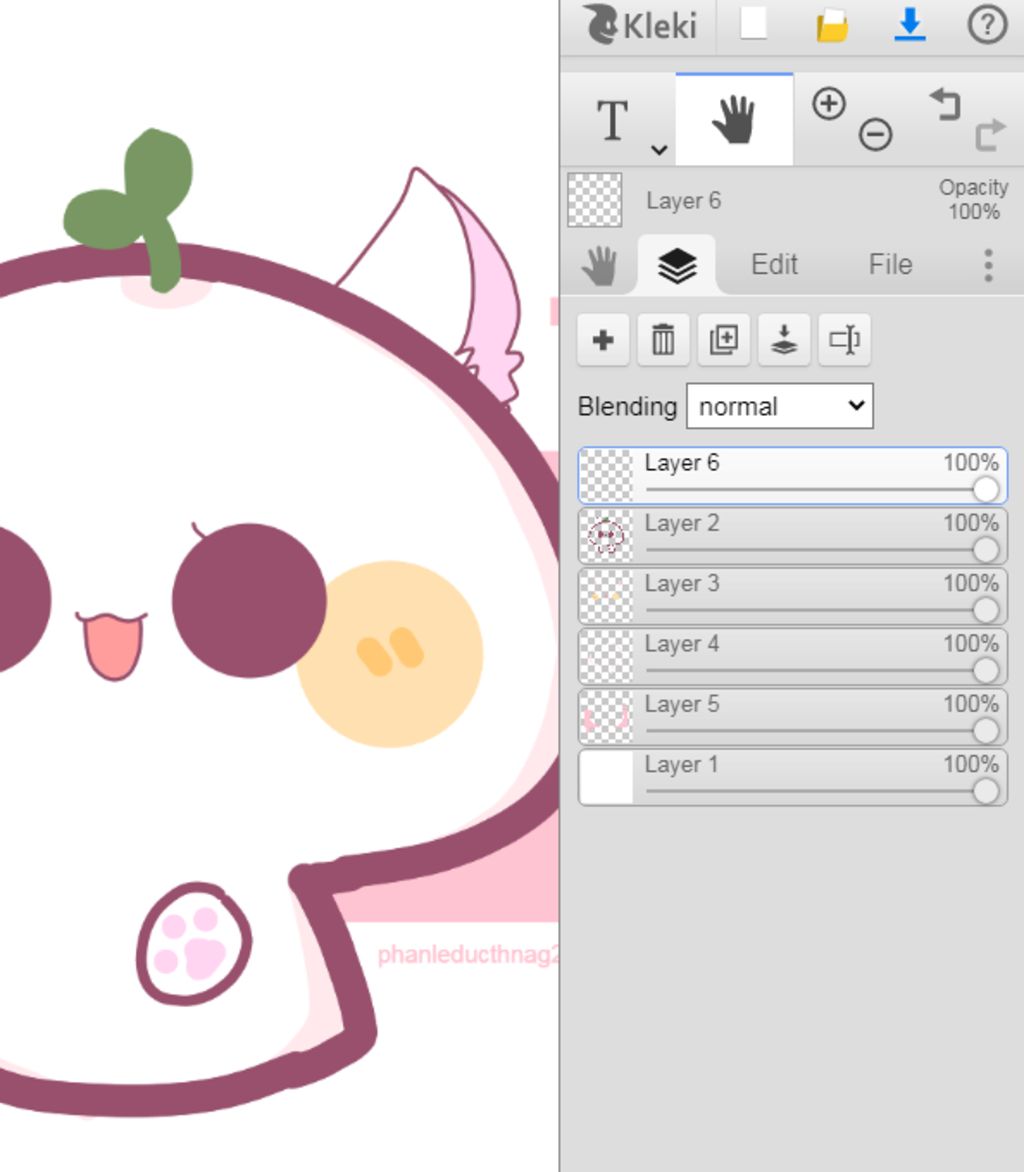The width and height of the screenshot is (1024, 1172).
Task: Create a new image with blank page icon
Action: pos(753,24)
